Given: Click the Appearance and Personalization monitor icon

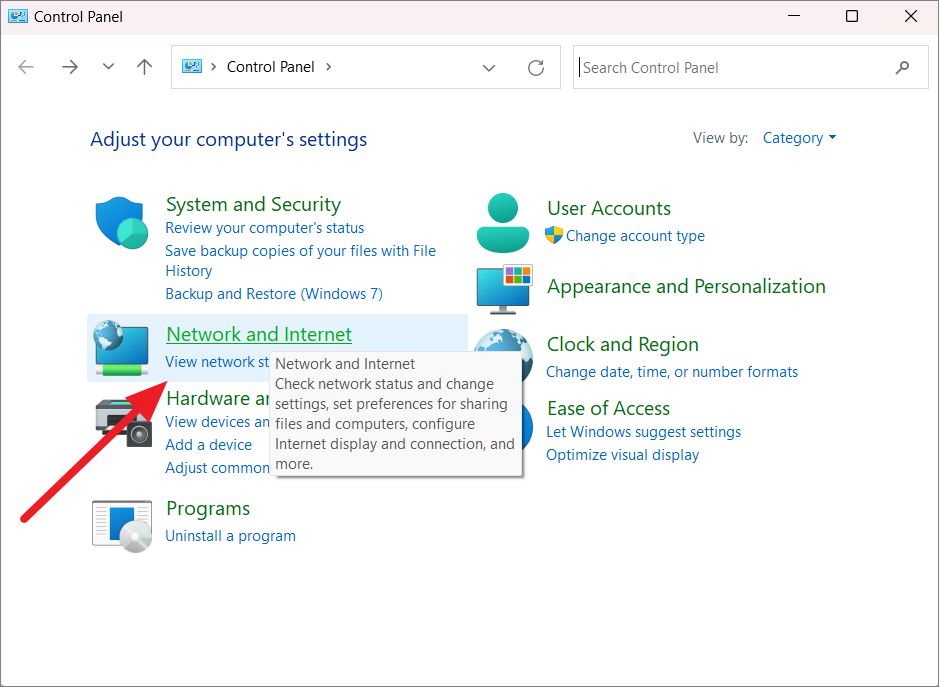Looking at the screenshot, I should coord(504,289).
